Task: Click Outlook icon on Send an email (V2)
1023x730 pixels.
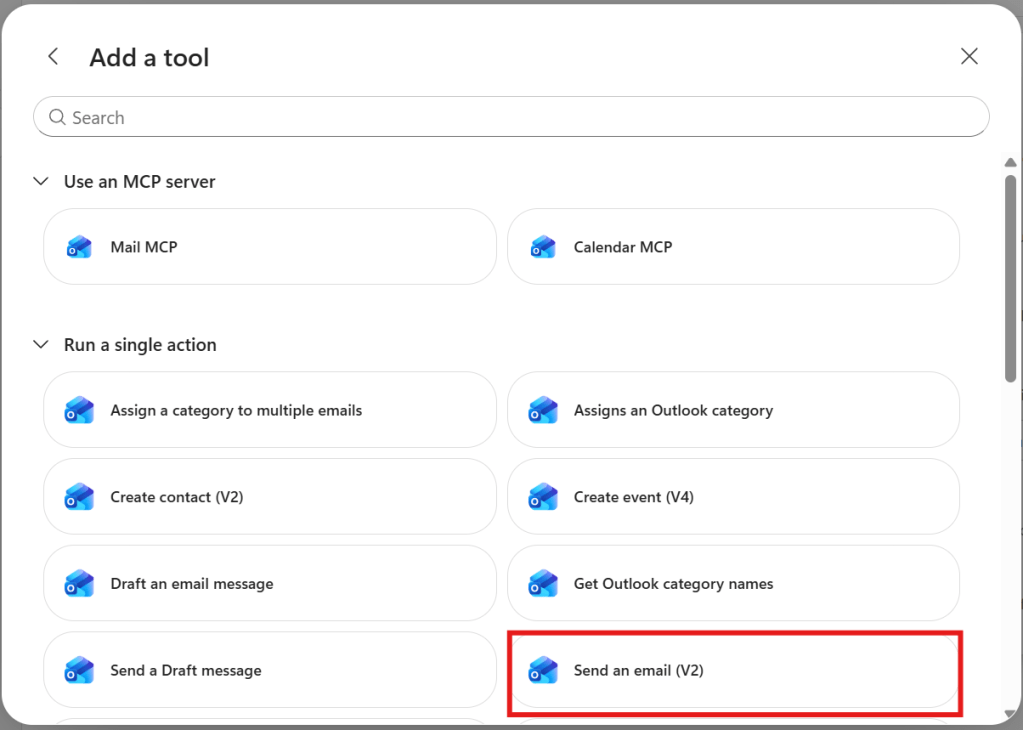Action: tap(543, 671)
